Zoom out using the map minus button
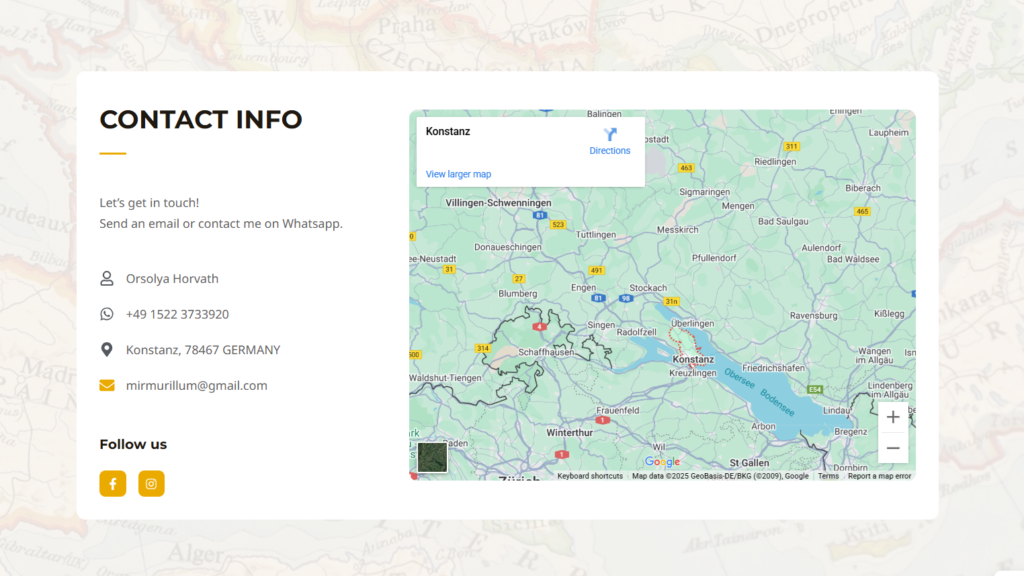This screenshot has height=576, width=1024. 892,448
